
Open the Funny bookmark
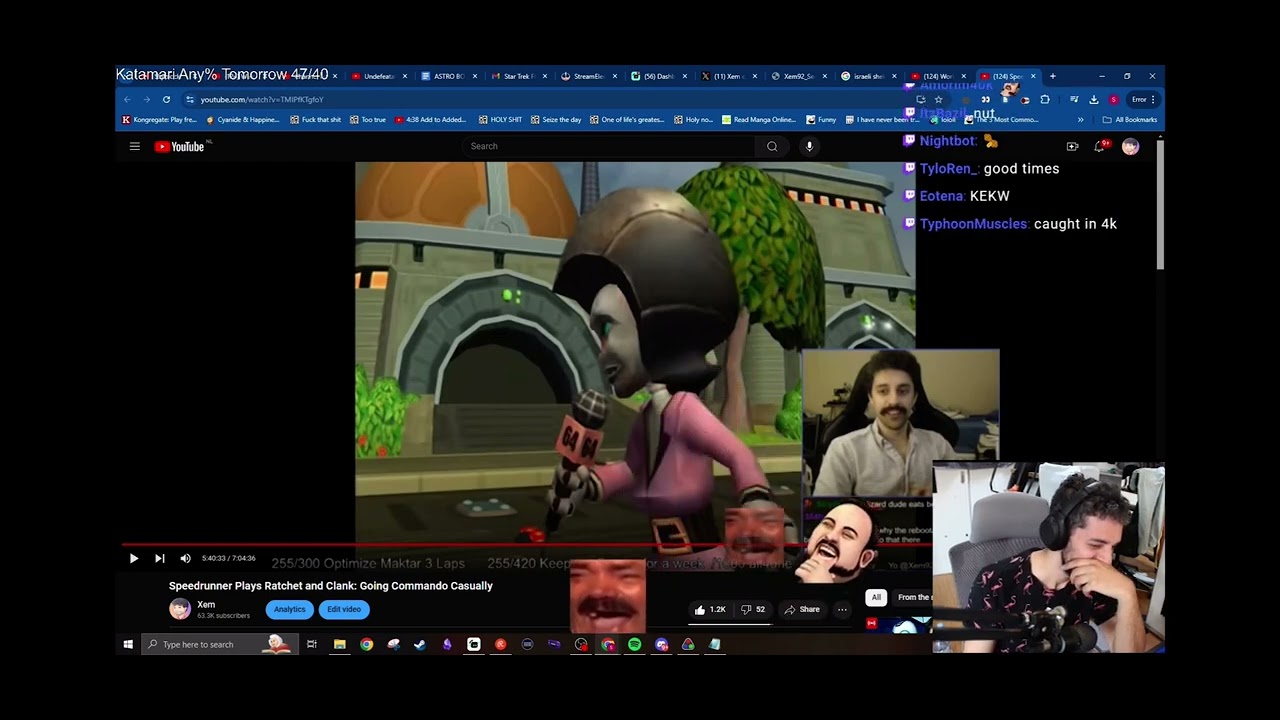[821, 119]
